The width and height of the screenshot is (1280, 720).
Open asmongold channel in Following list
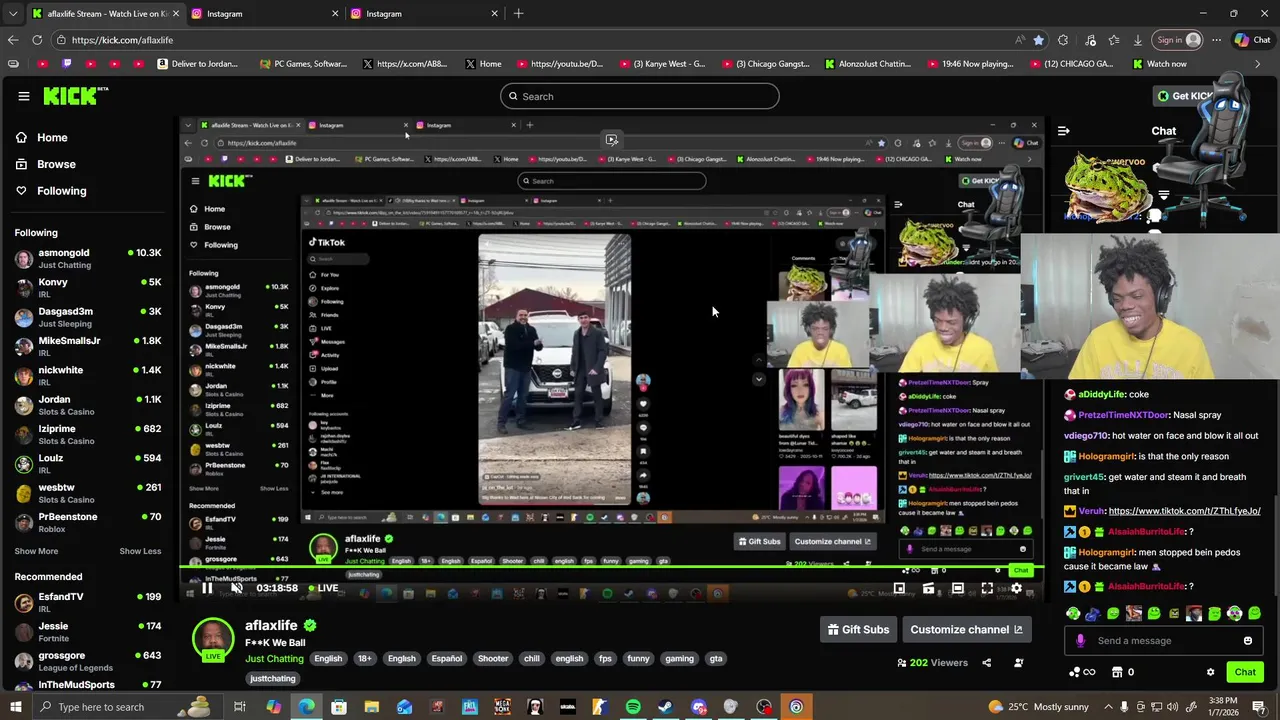[x=88, y=258]
